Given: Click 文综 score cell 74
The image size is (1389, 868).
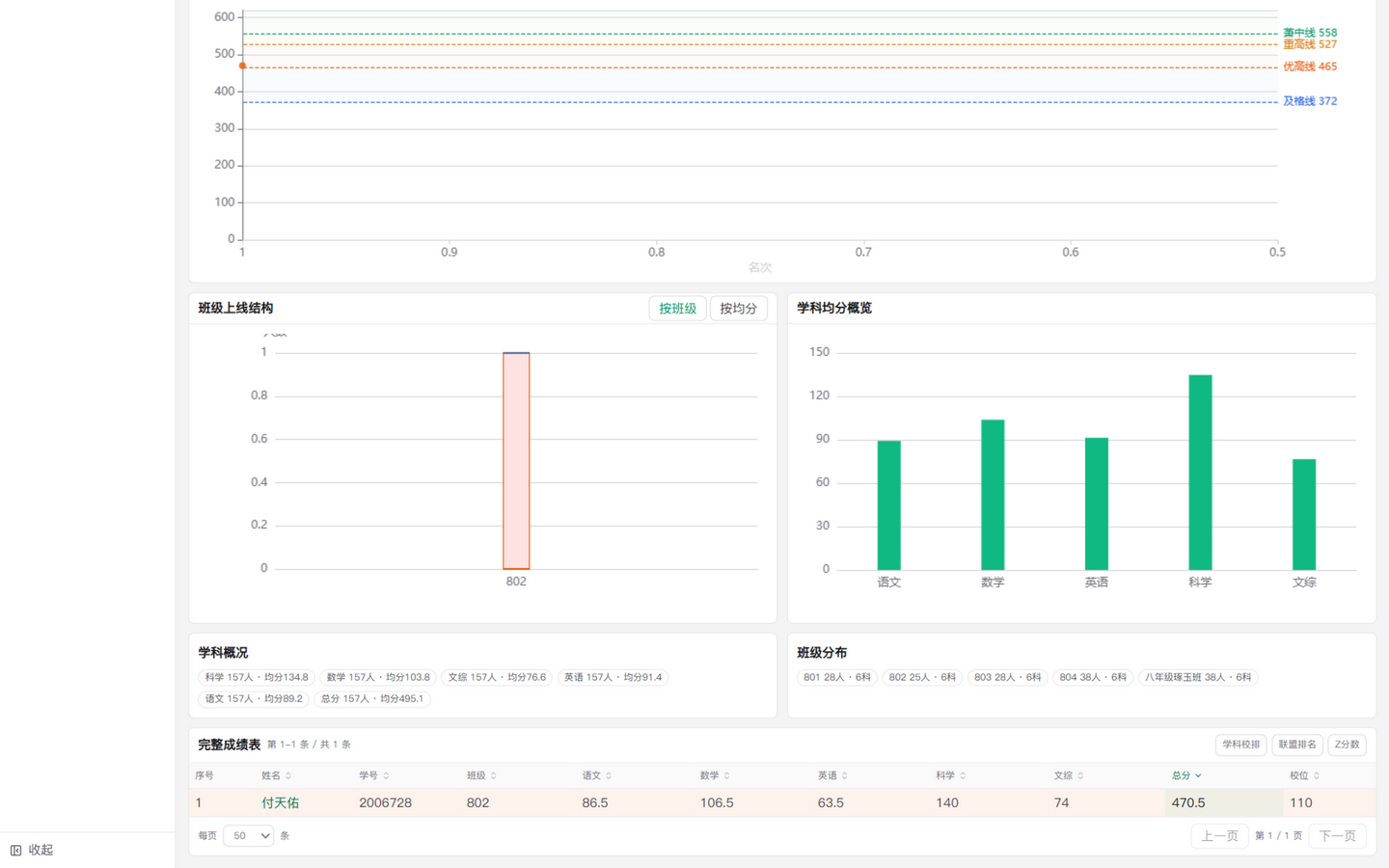Looking at the screenshot, I should (x=1061, y=802).
